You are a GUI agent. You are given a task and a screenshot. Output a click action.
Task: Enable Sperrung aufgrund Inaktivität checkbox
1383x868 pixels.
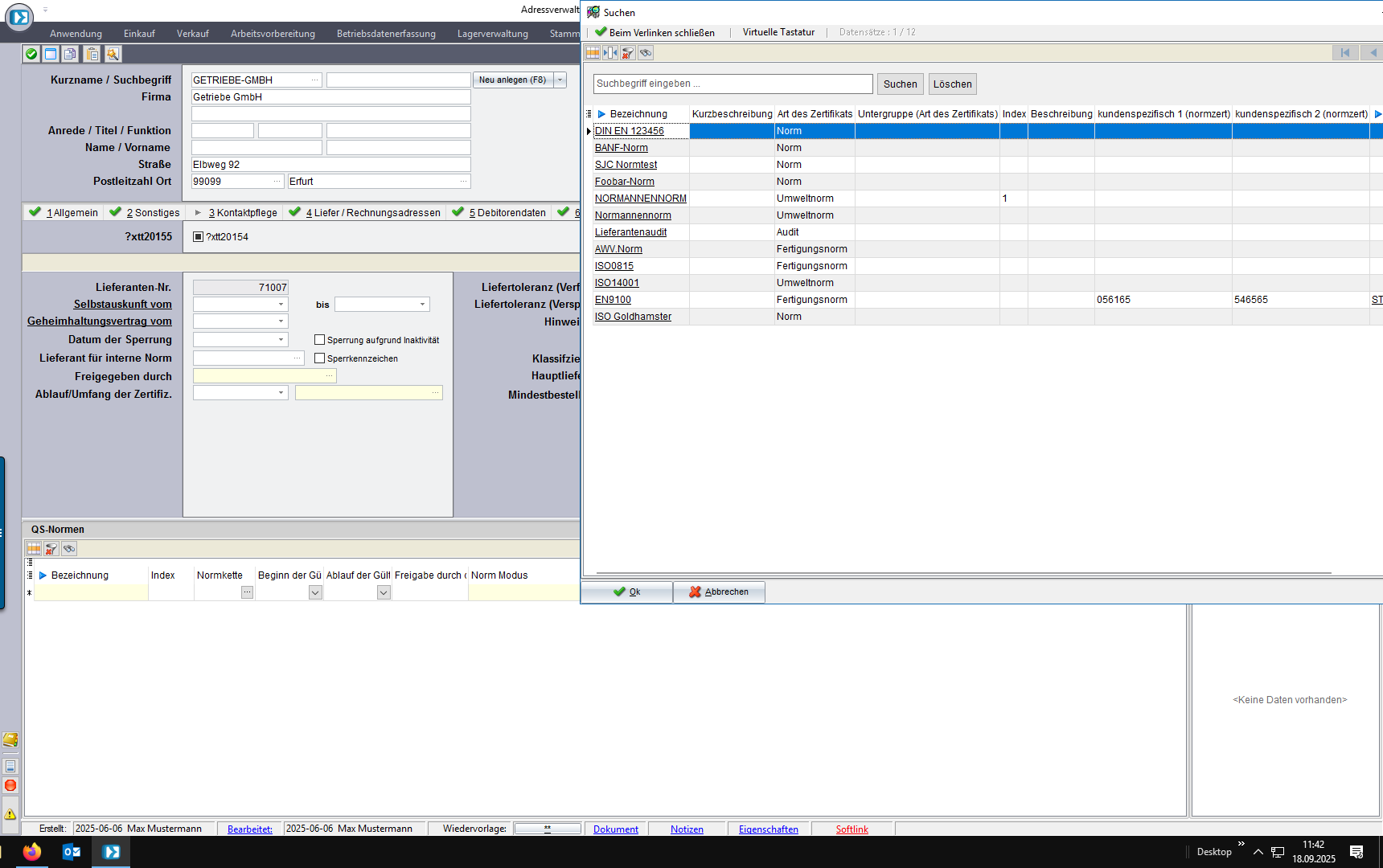pyautogui.click(x=320, y=340)
